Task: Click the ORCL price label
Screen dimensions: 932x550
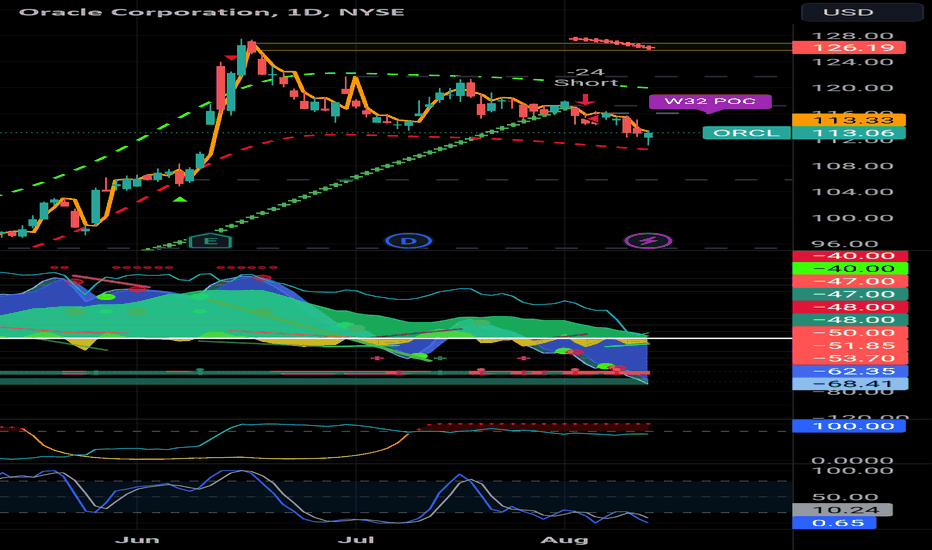Action: click(747, 133)
